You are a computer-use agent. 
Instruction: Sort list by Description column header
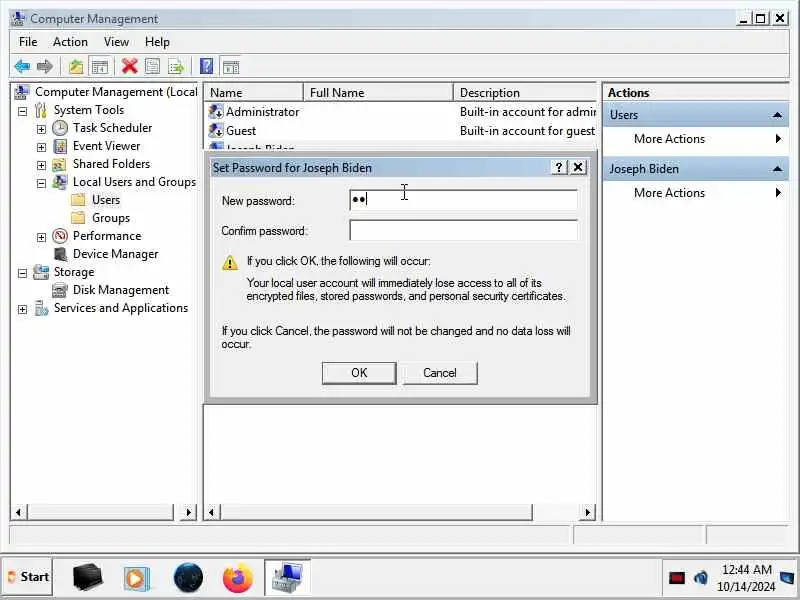coord(525,92)
